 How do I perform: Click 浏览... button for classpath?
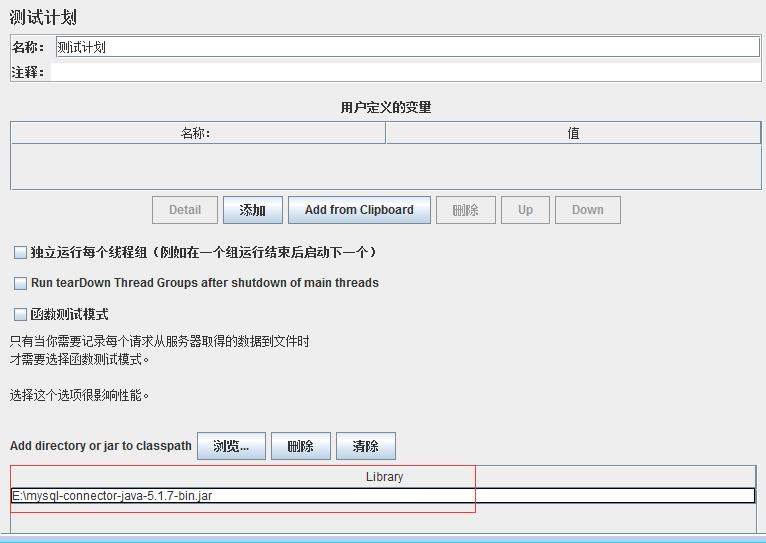(x=231, y=446)
